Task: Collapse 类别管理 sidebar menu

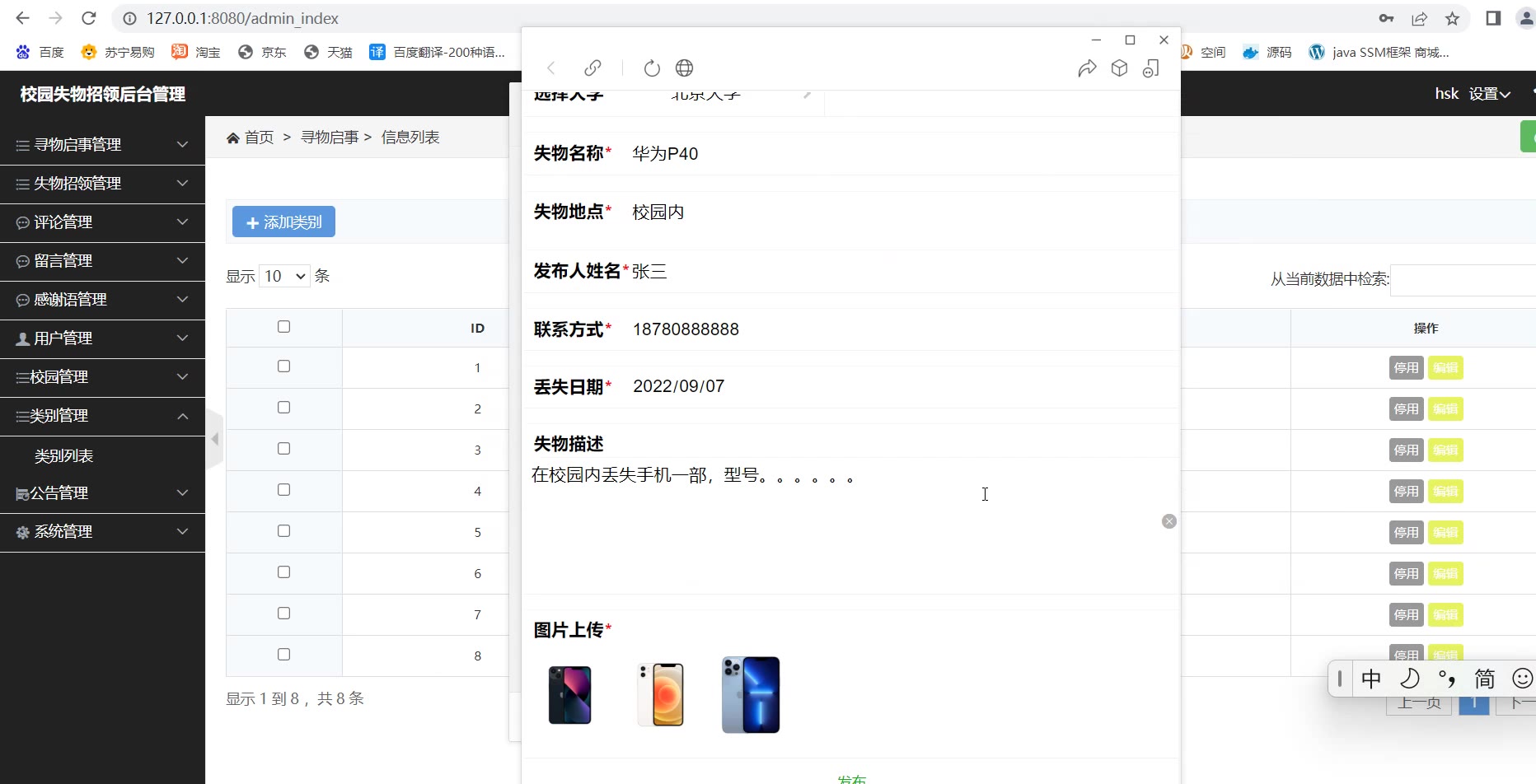Action: click(102, 416)
